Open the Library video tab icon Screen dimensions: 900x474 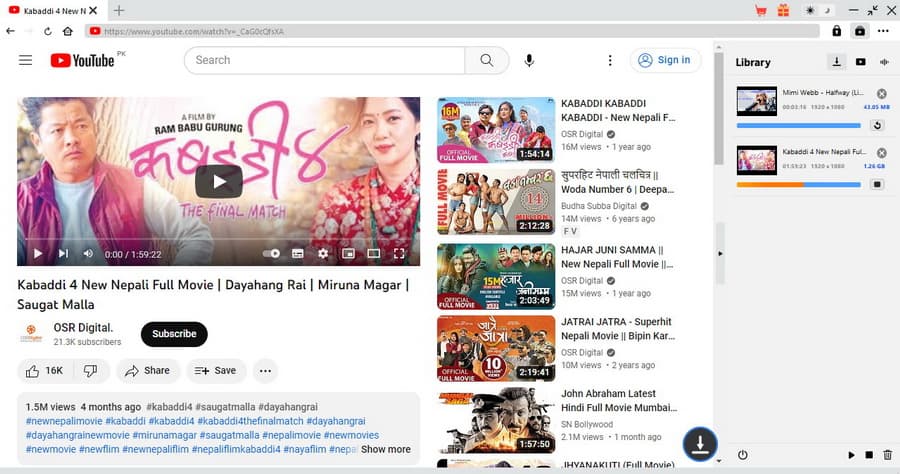860,62
